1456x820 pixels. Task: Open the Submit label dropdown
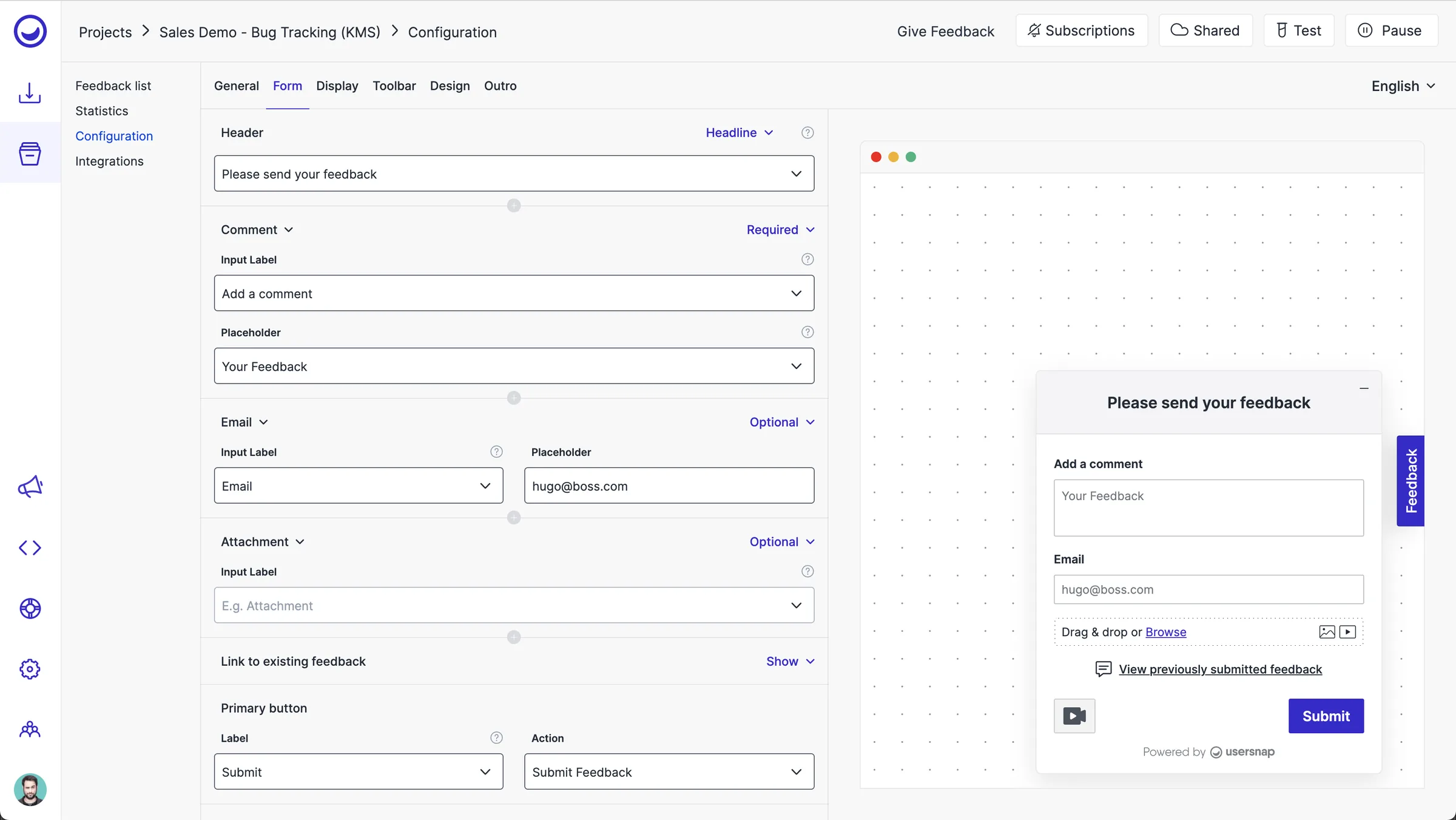359,771
